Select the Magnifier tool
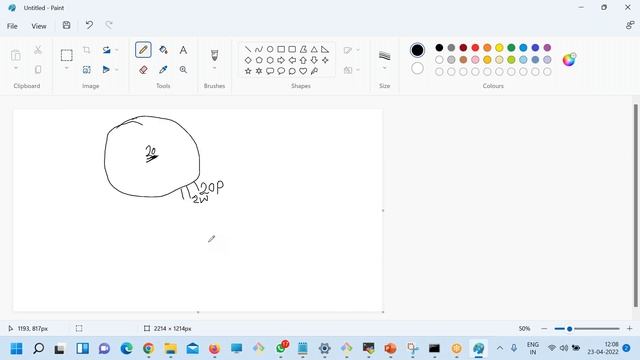 (183, 70)
